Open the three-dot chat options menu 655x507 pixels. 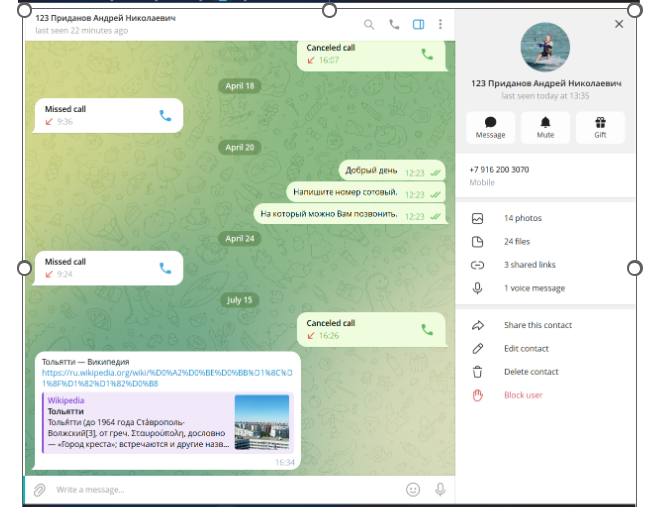pyautogui.click(x=440, y=24)
